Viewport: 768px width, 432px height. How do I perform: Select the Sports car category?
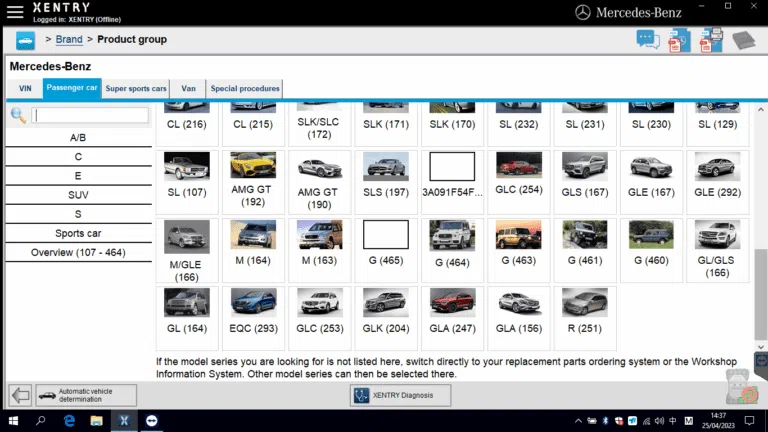tap(78, 233)
